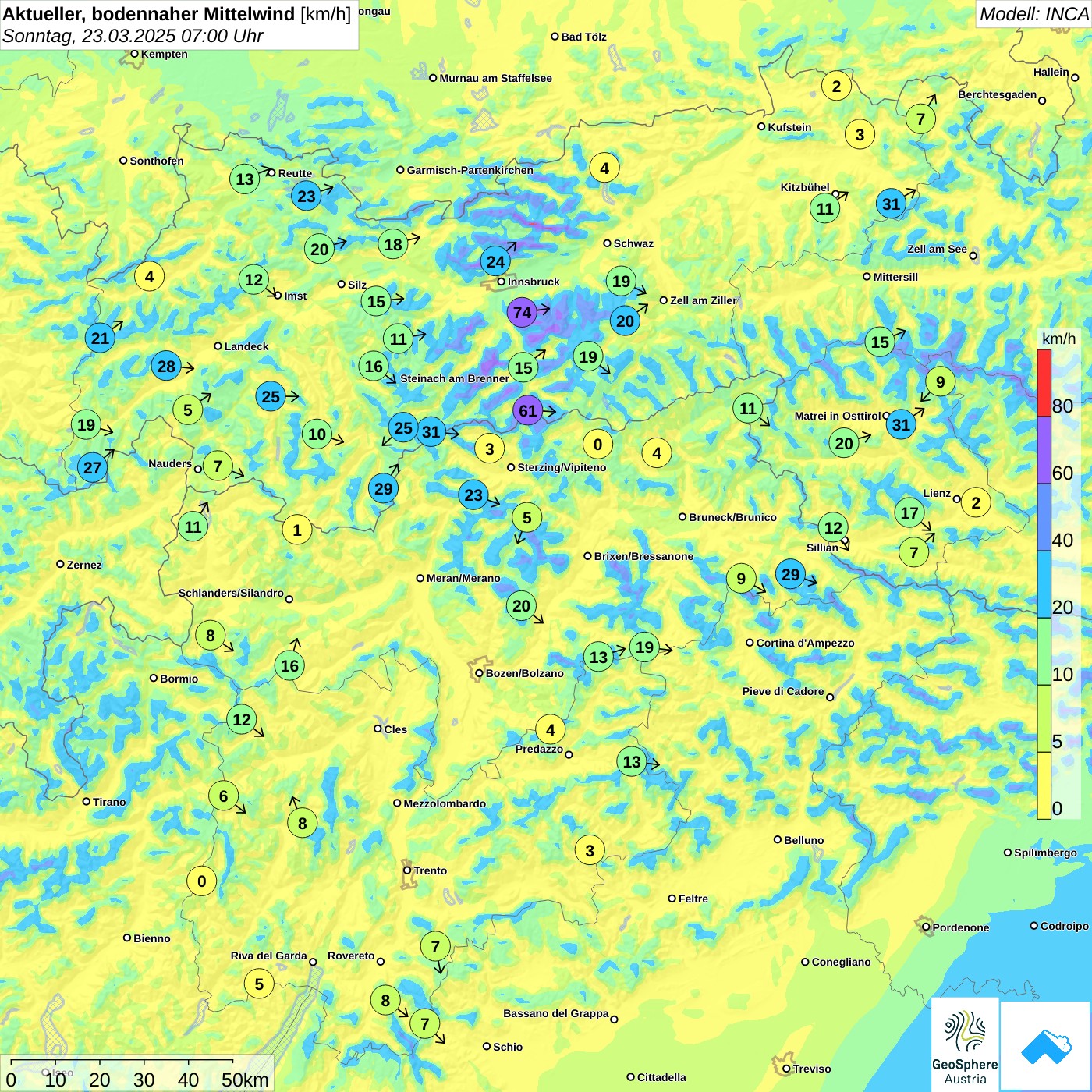The height and width of the screenshot is (1092, 1092).
Task: Click the Bozen/Bolzano city label
Action: click(x=524, y=673)
